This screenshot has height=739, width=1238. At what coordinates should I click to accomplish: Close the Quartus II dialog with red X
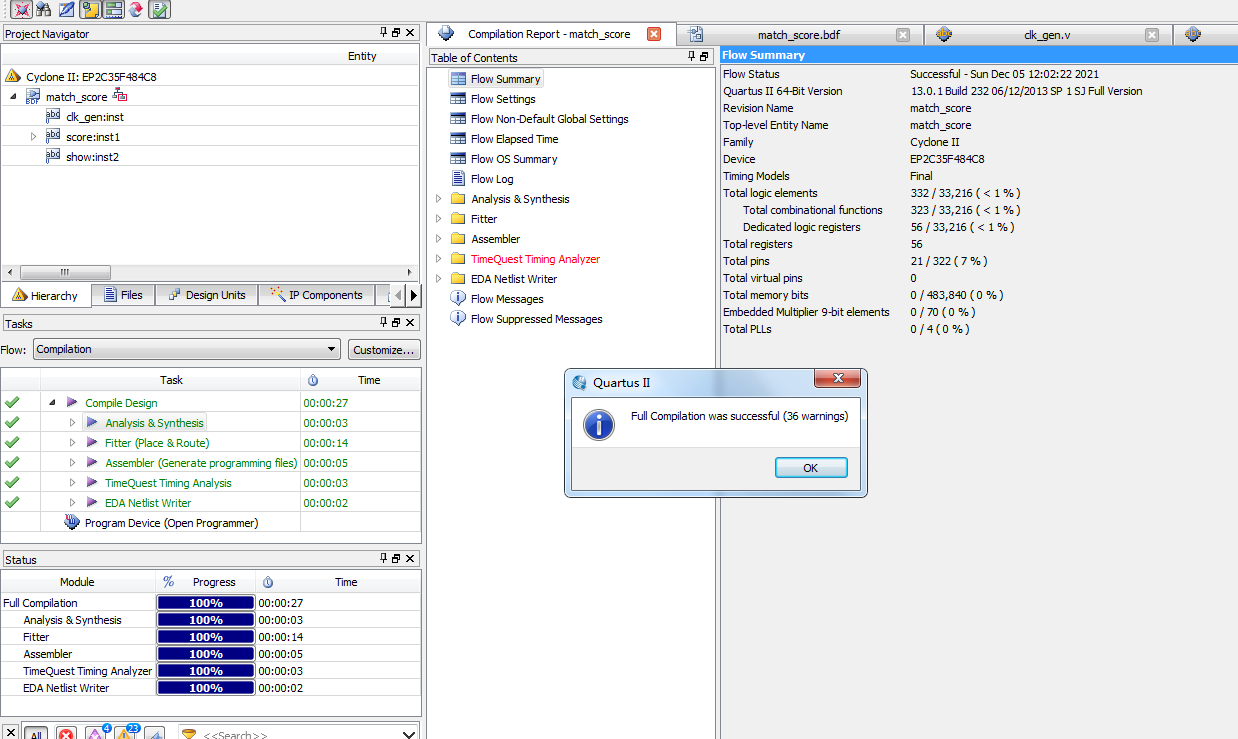pyautogui.click(x=837, y=379)
